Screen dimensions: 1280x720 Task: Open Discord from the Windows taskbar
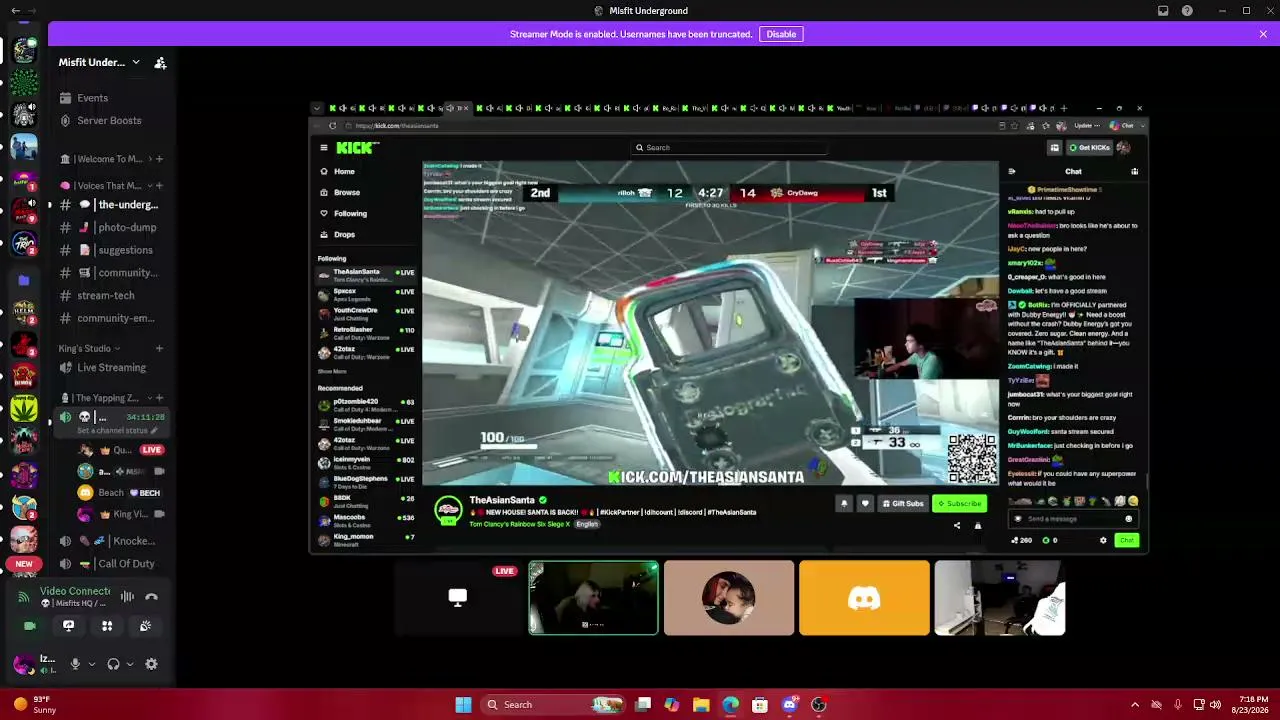[790, 705]
